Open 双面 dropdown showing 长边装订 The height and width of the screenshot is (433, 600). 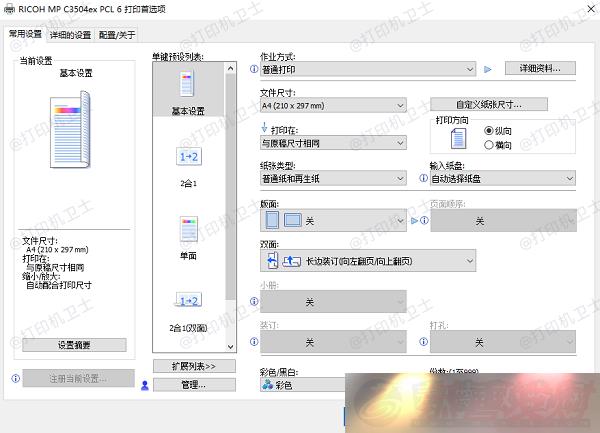click(368, 261)
